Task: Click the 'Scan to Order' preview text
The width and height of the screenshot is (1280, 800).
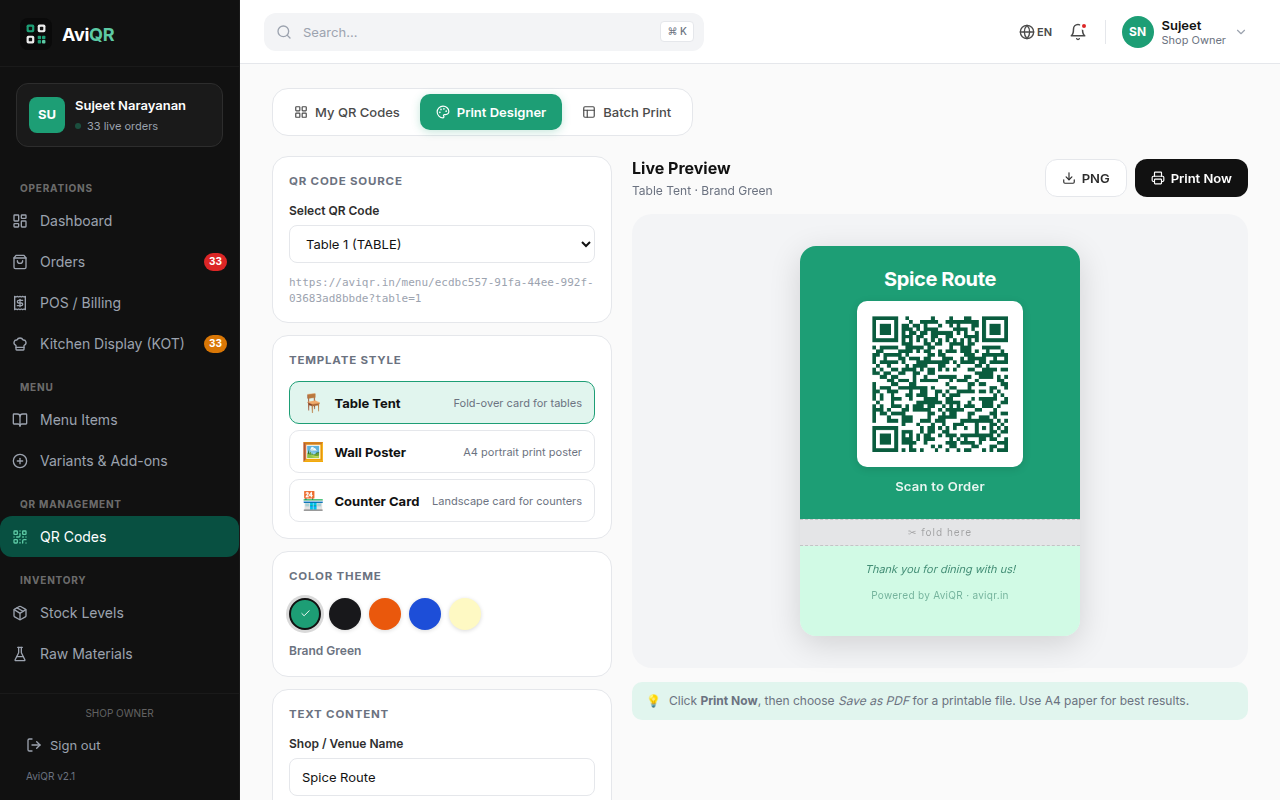Action: pos(940,487)
